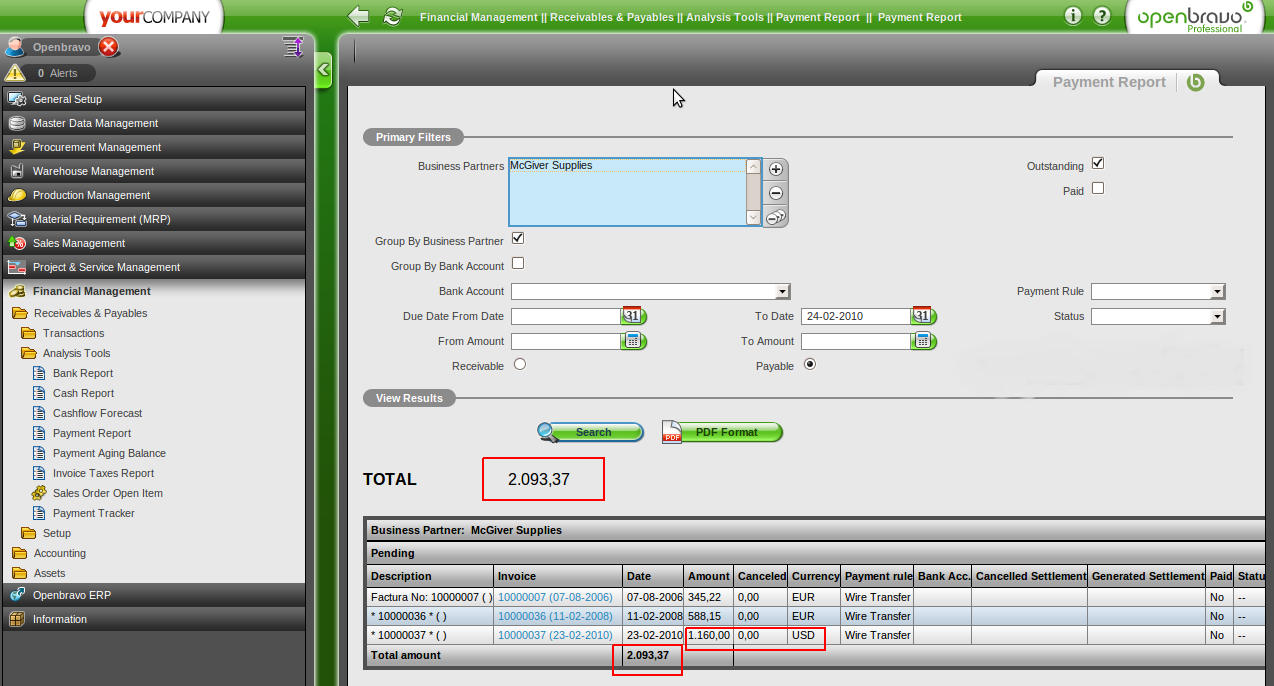Log out using the red X icon

109,47
